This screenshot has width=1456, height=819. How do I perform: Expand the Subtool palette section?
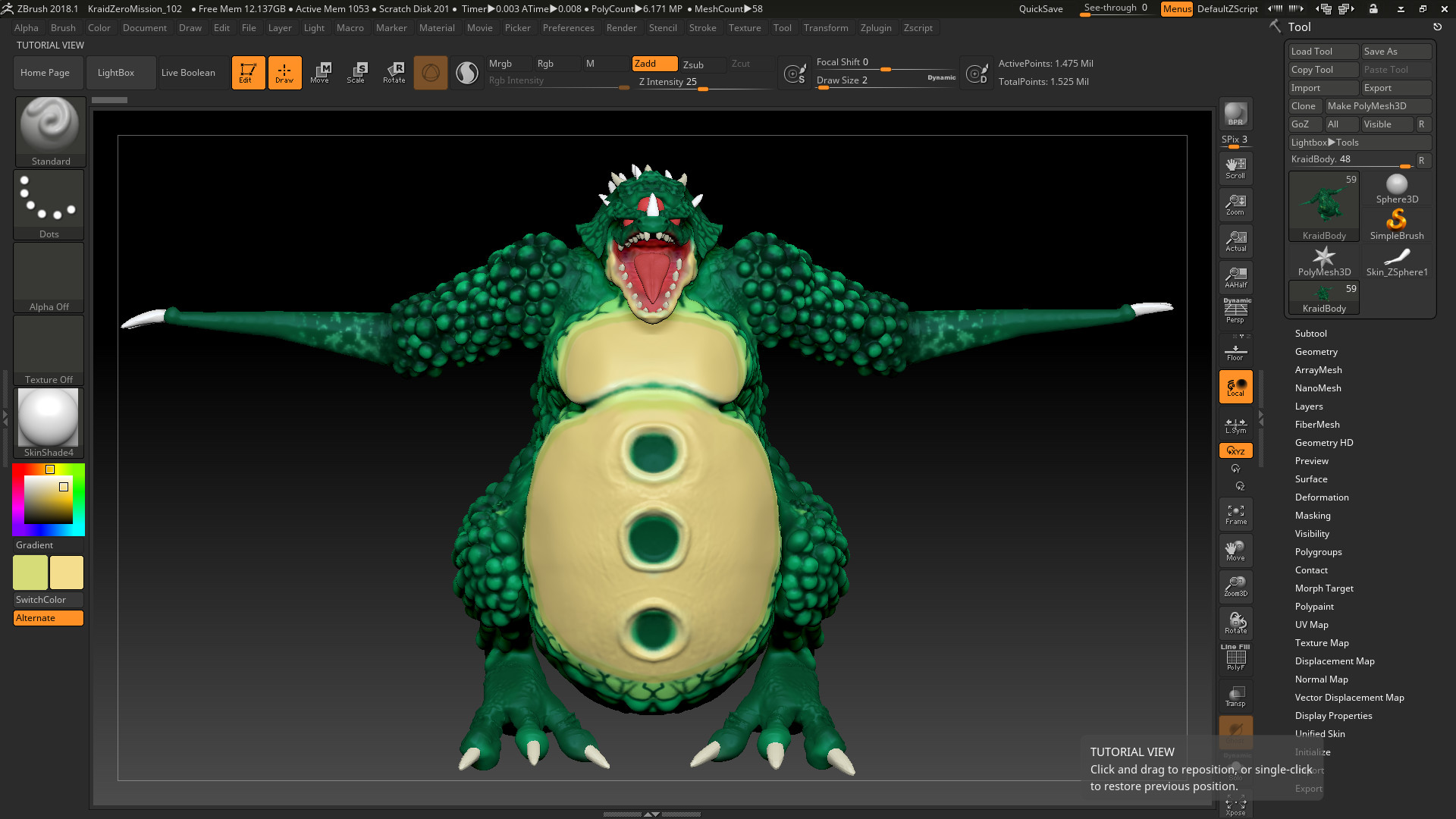click(1310, 334)
